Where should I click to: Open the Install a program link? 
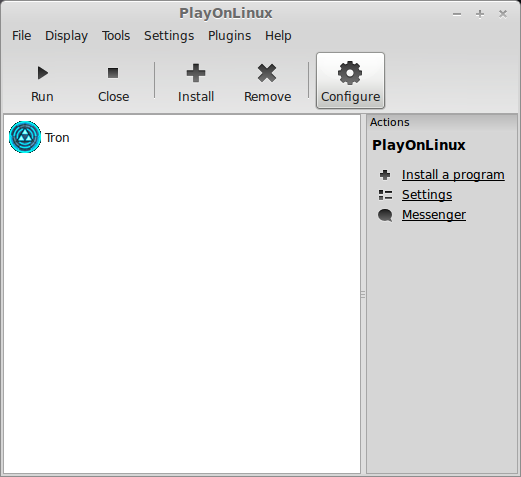(453, 175)
